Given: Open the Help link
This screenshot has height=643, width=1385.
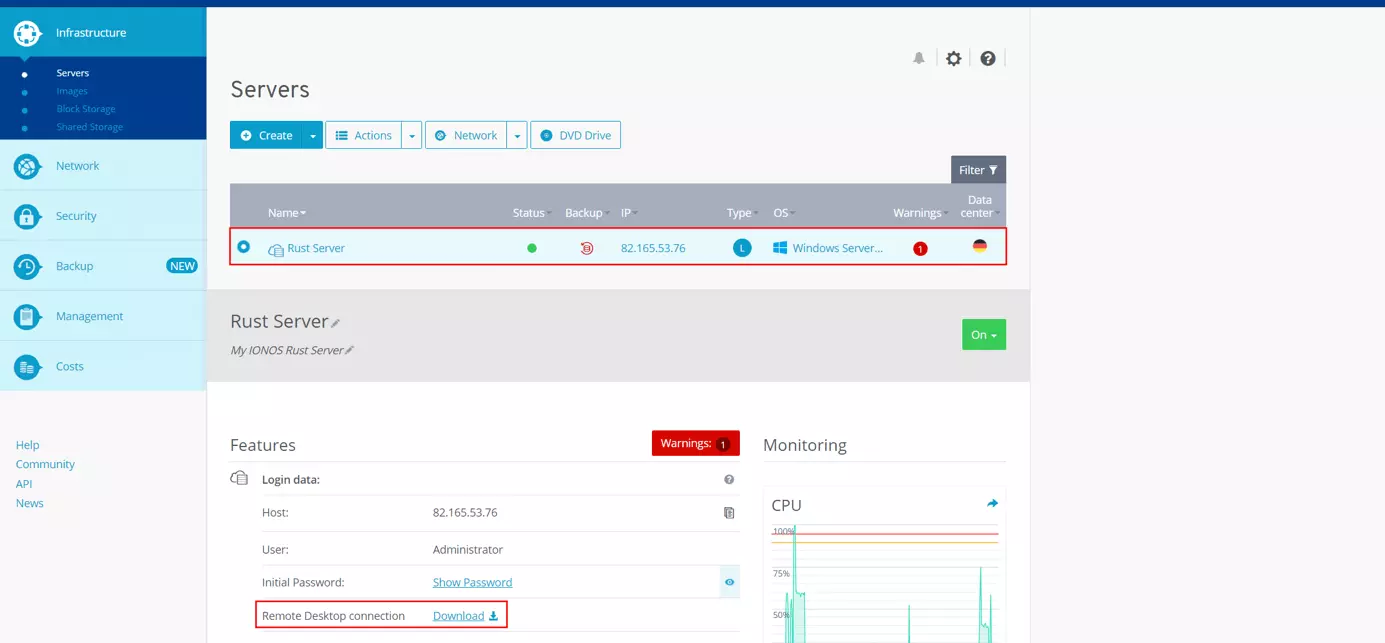Looking at the screenshot, I should pos(28,445).
